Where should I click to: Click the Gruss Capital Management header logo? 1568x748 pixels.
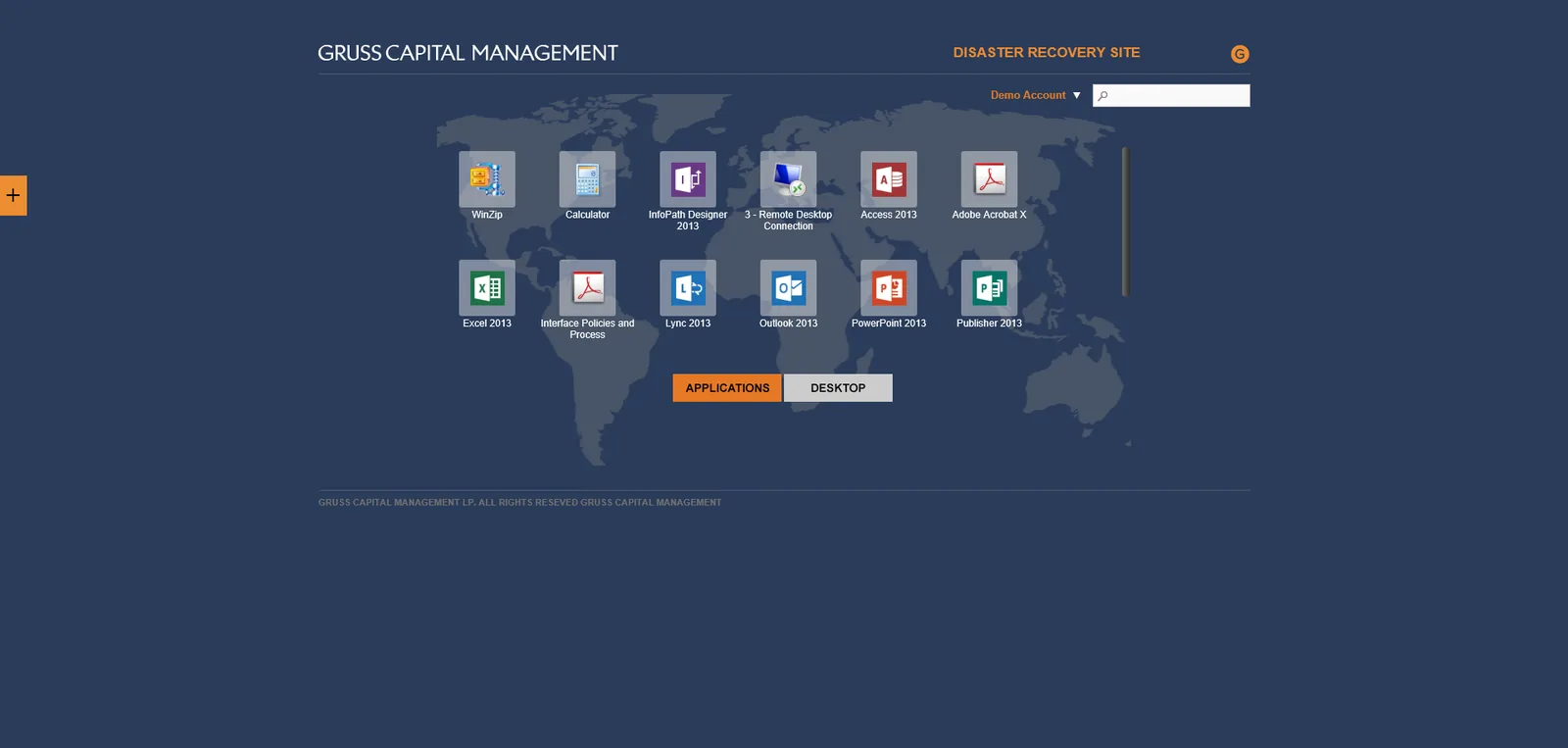point(467,53)
